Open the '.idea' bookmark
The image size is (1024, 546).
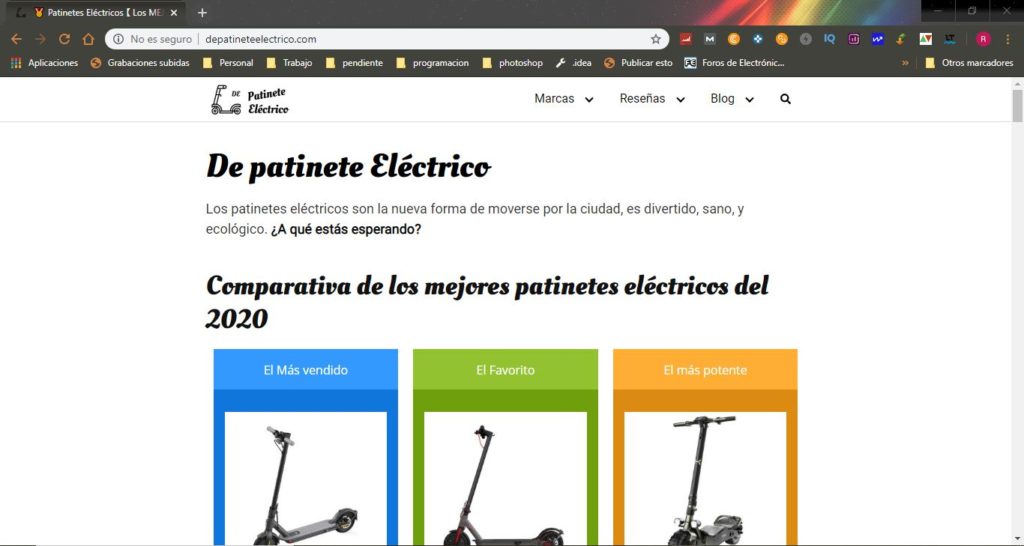[573, 63]
